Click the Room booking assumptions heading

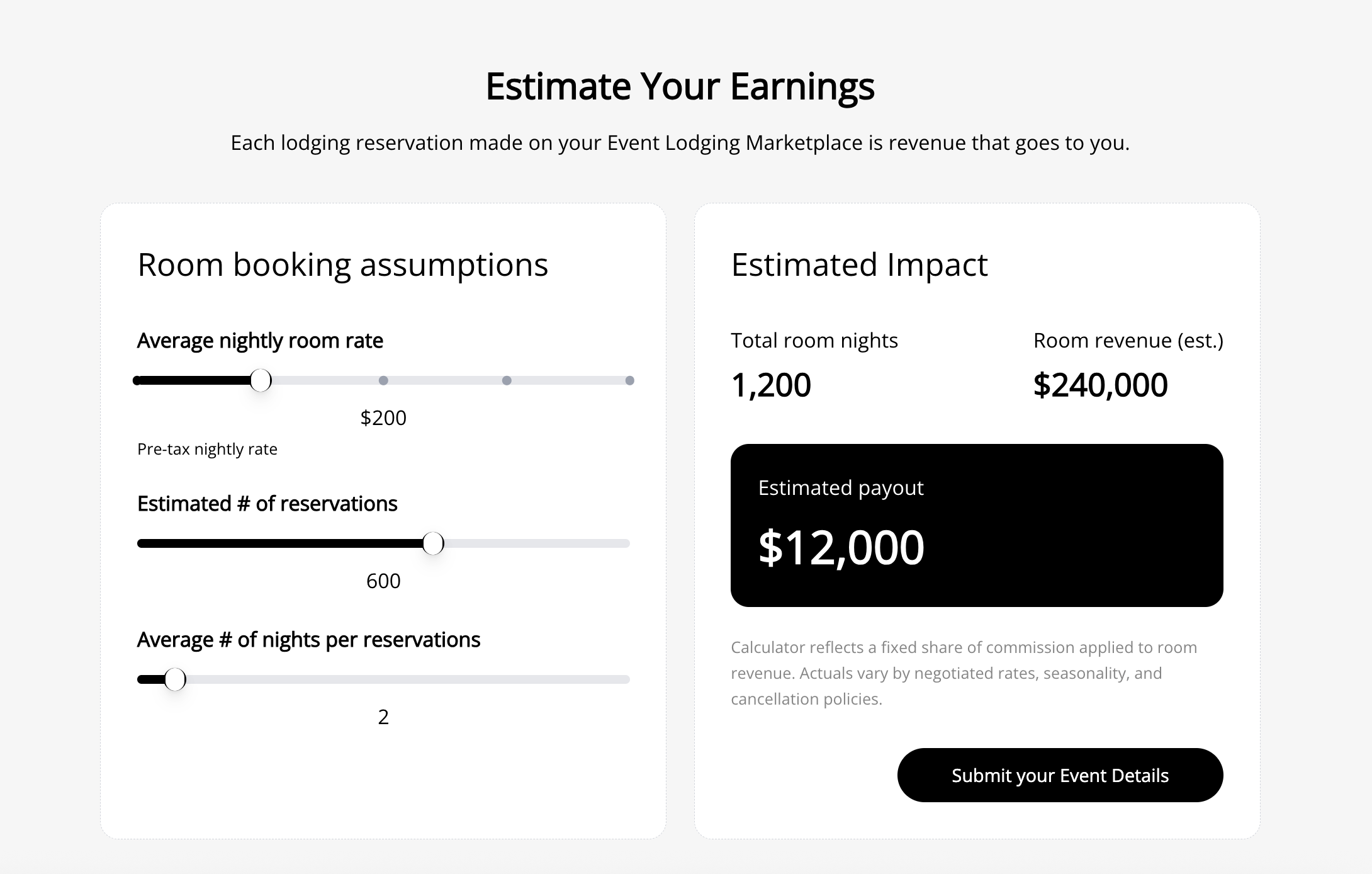coord(342,264)
